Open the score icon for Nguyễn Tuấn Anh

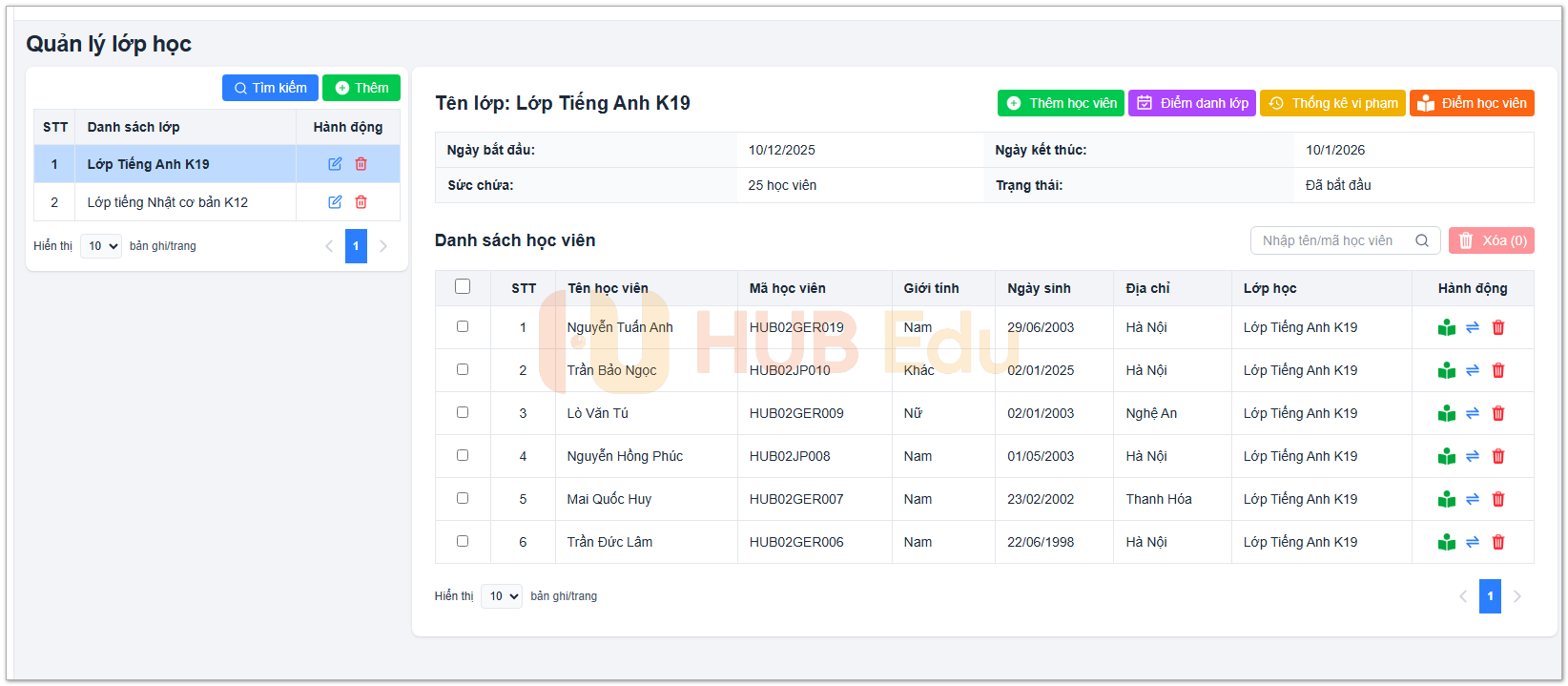point(1447,327)
